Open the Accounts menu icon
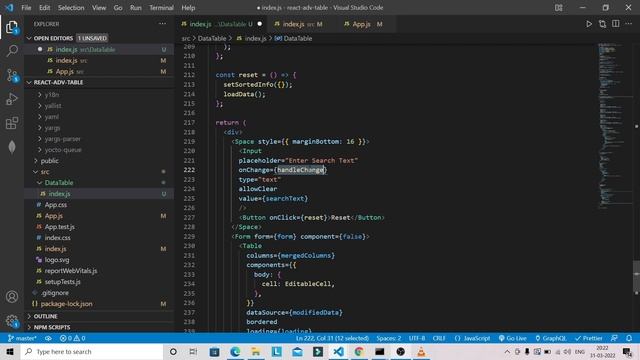The height and width of the screenshot is (360, 640). (x=12, y=297)
